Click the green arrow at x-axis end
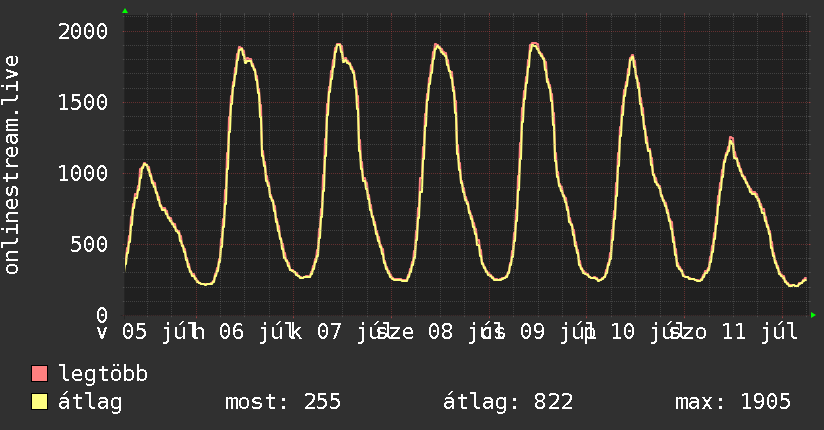The width and height of the screenshot is (824, 430). [813, 315]
